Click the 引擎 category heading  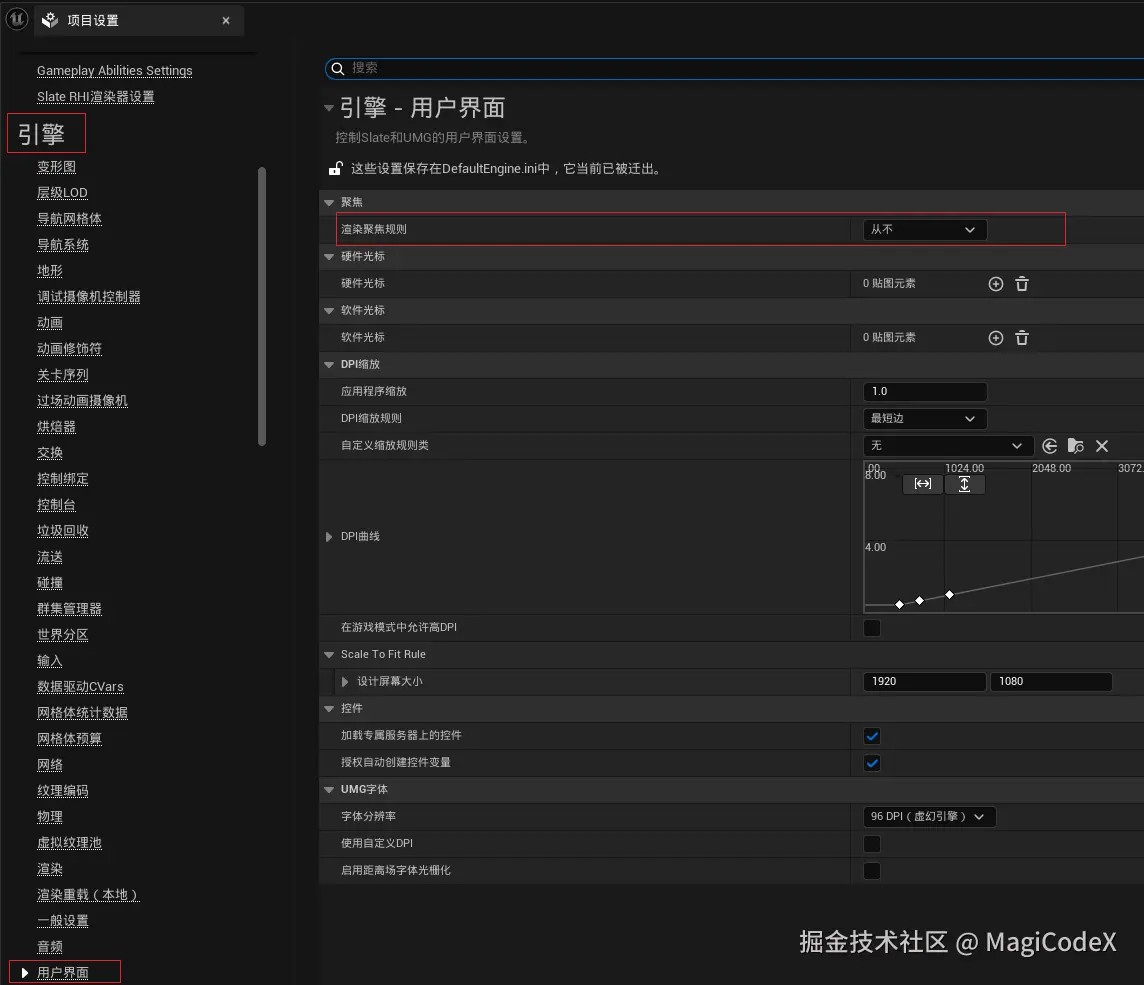click(42, 134)
